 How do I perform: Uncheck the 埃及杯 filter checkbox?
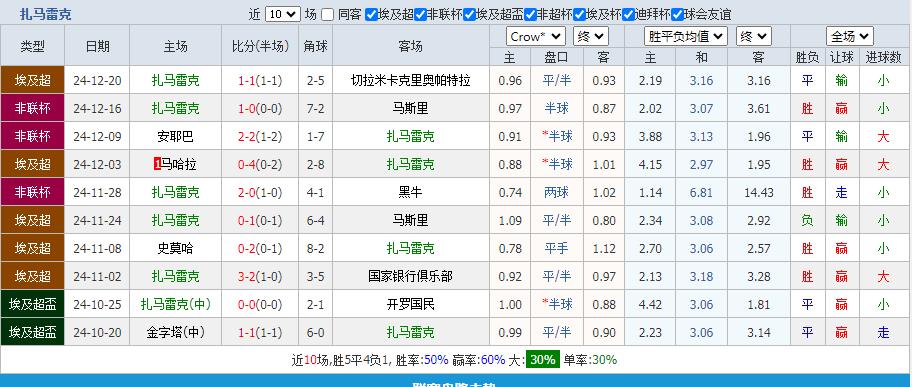(x=579, y=15)
